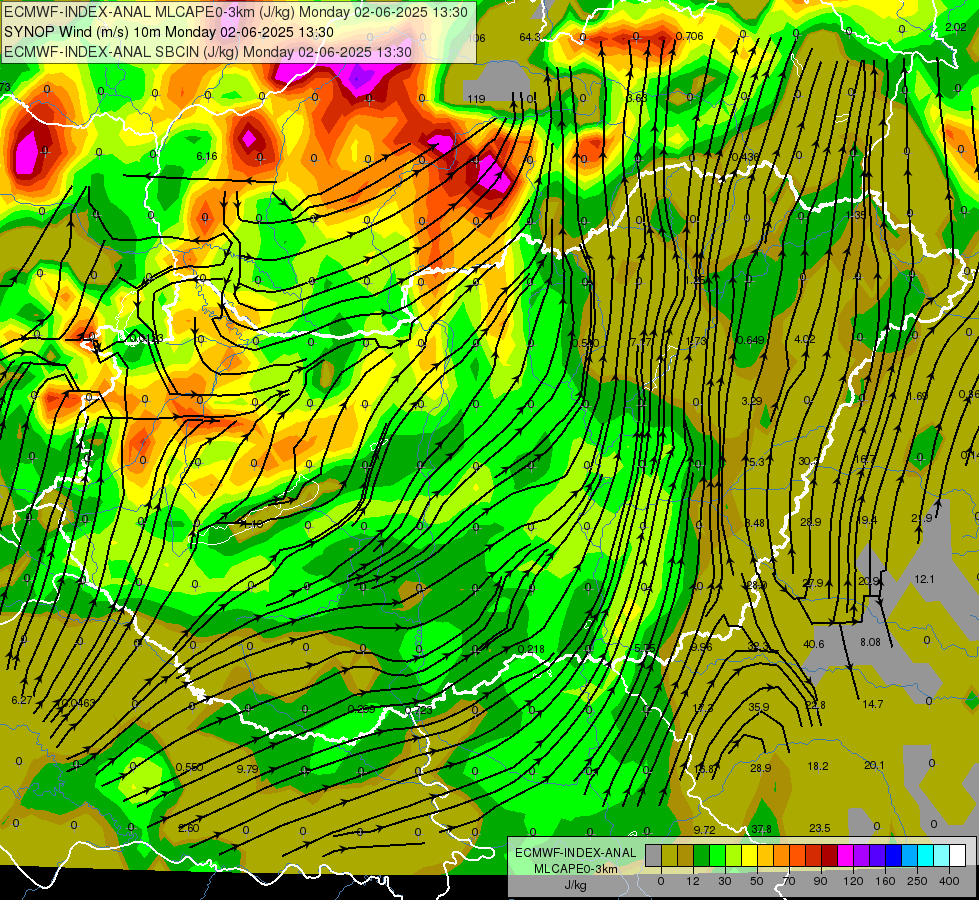Click legend tick label 12
979x900 pixels.
[692, 881]
